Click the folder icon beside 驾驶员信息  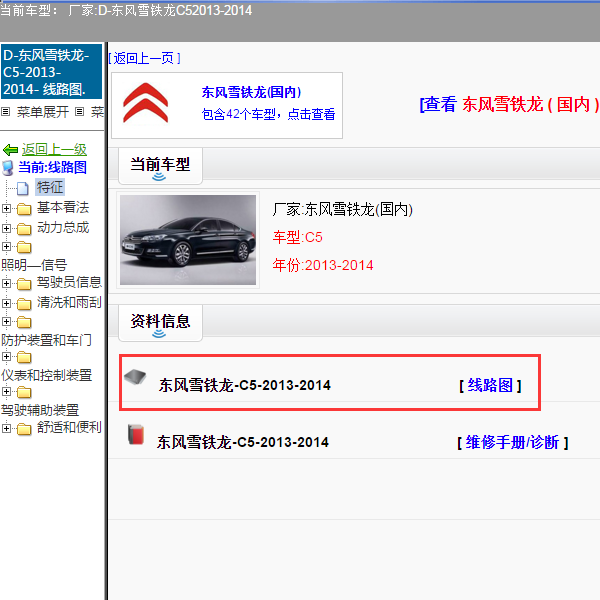24,284
